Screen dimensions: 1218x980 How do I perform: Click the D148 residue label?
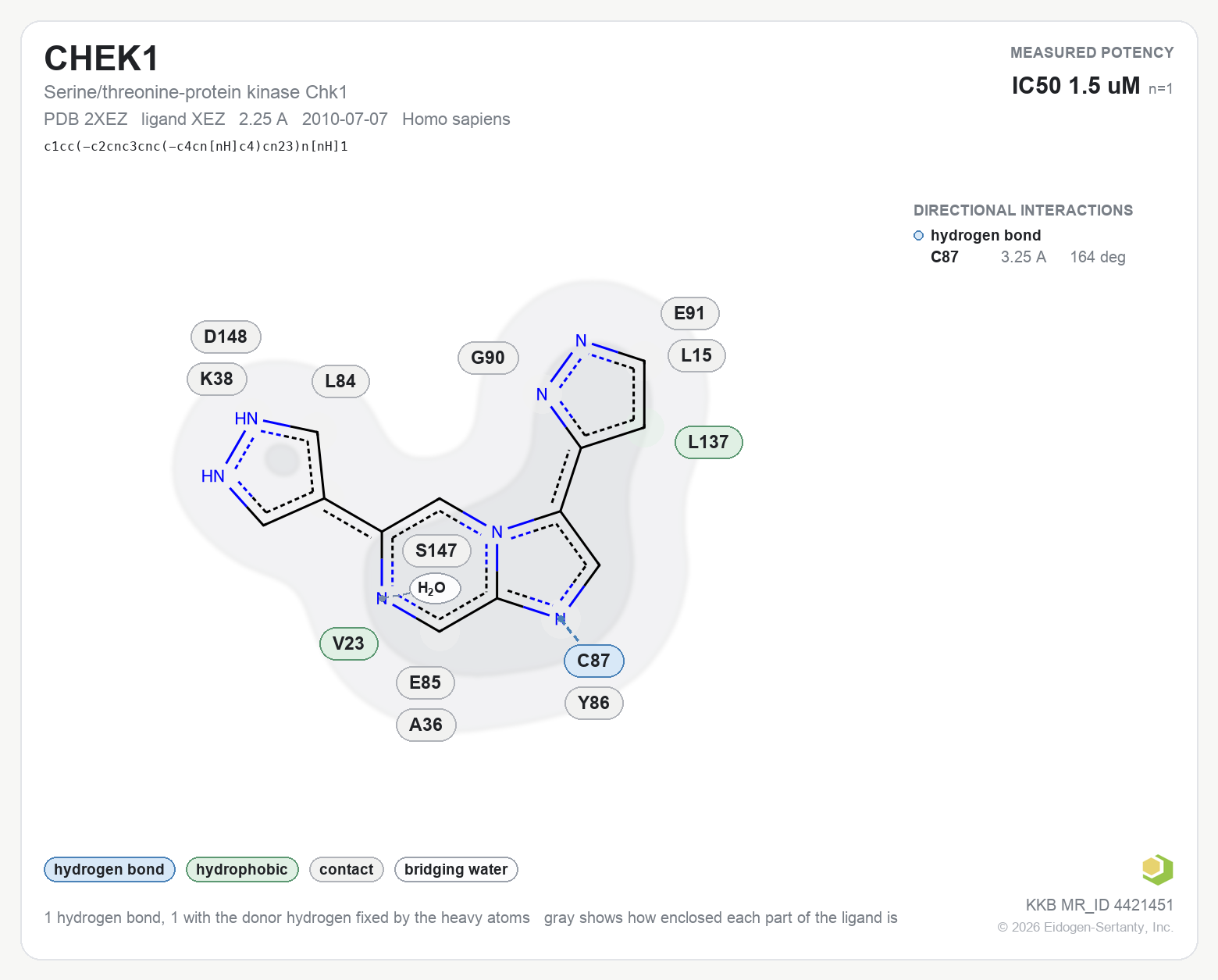tap(226, 337)
